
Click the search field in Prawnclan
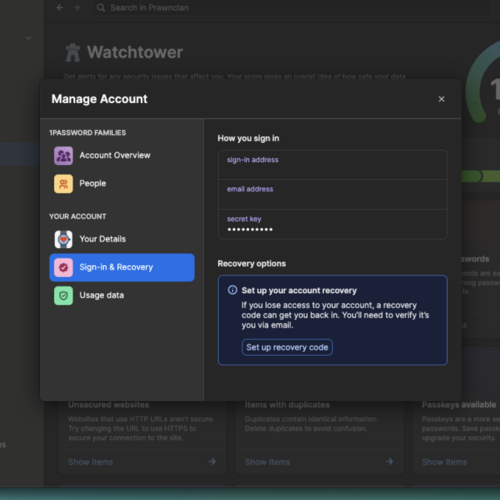coord(290,8)
